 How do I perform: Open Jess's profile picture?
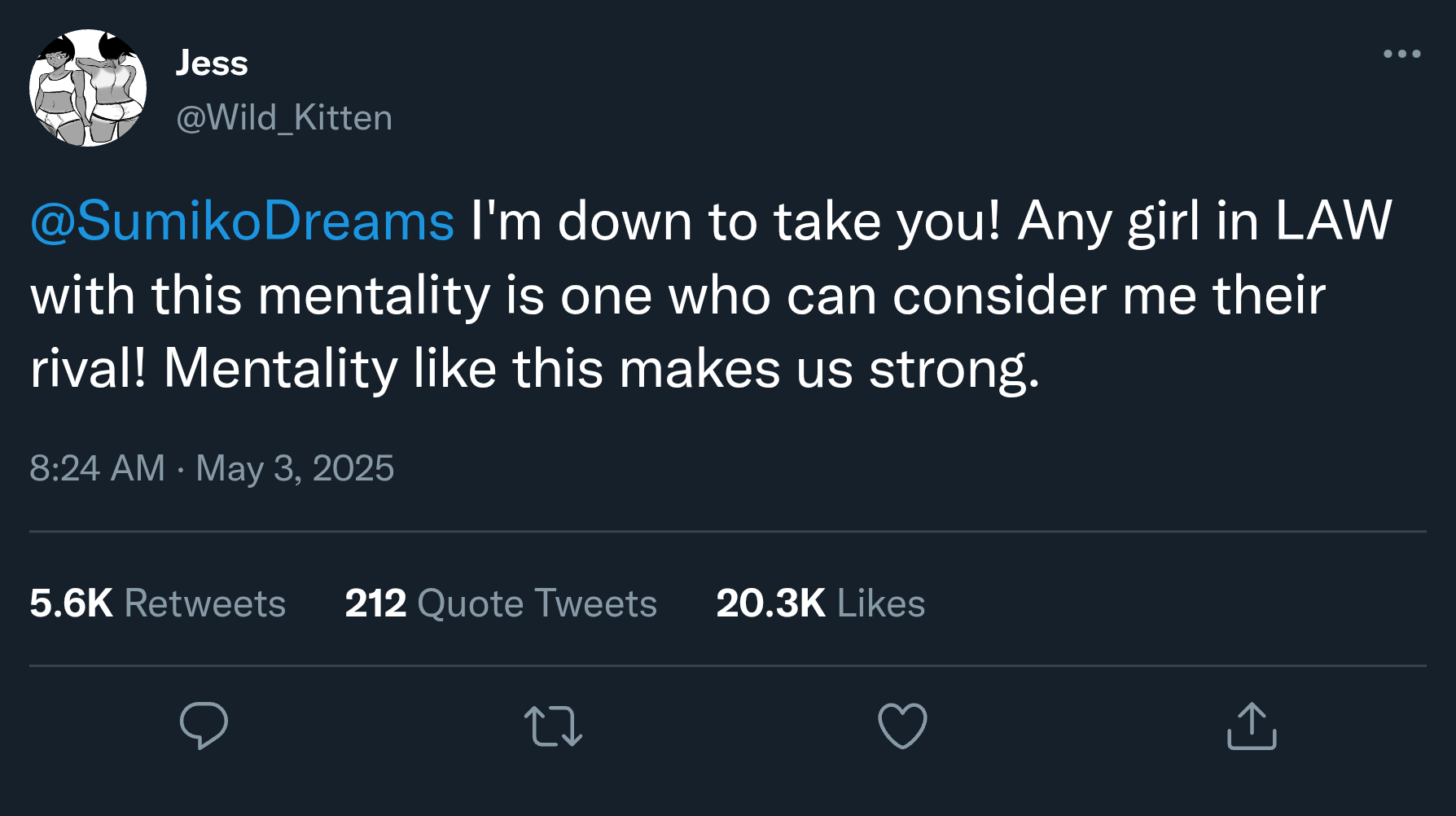88,88
